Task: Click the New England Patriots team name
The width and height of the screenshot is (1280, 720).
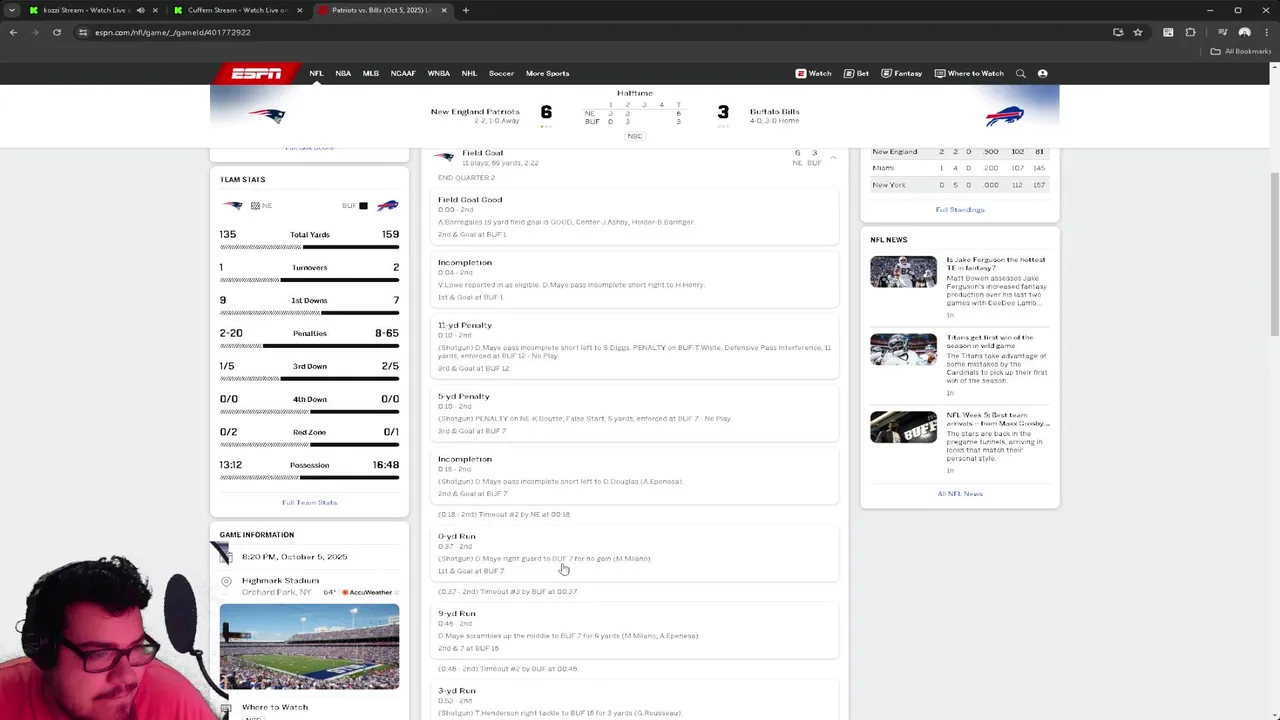Action: 475,112
